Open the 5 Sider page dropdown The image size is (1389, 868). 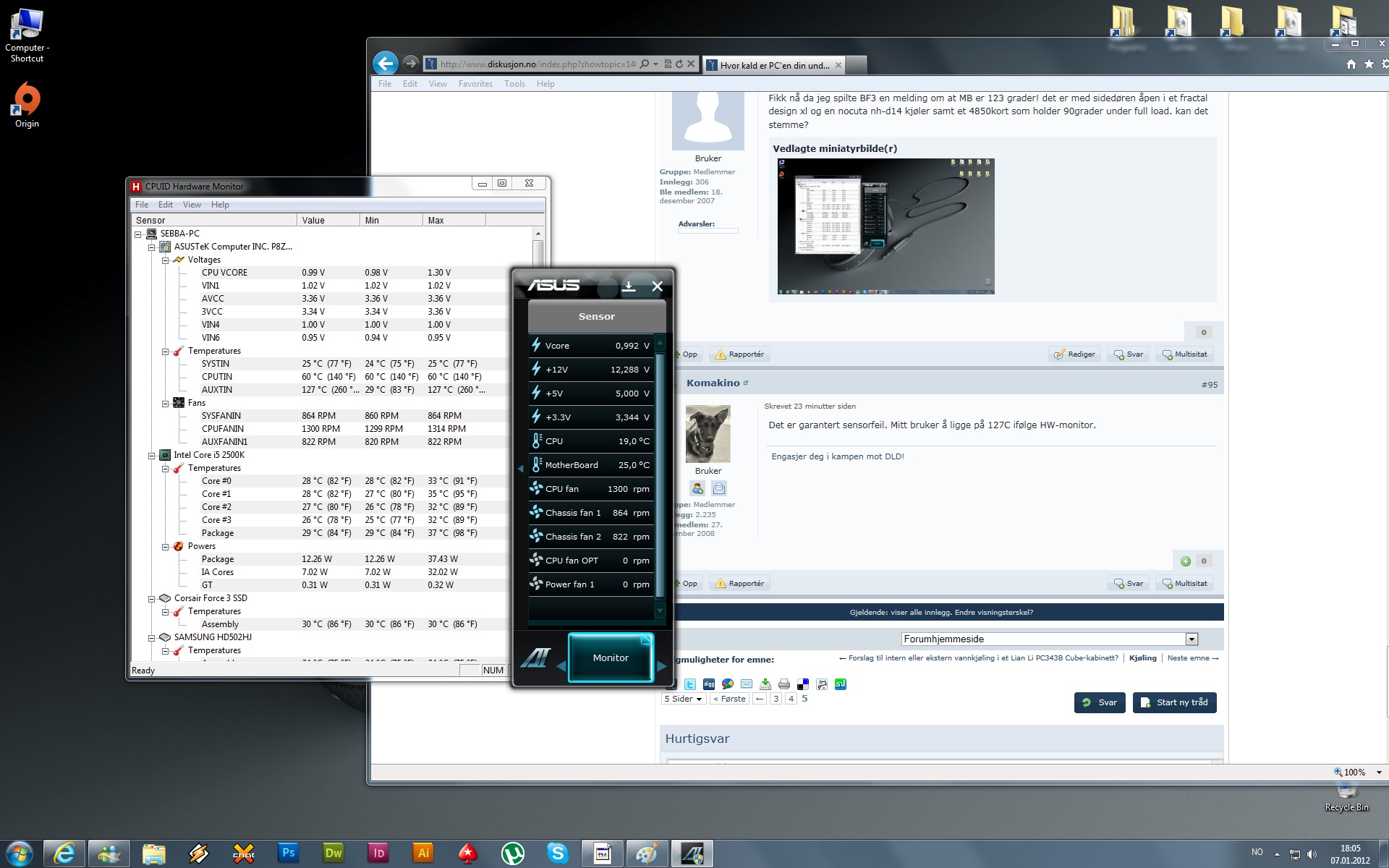(683, 699)
